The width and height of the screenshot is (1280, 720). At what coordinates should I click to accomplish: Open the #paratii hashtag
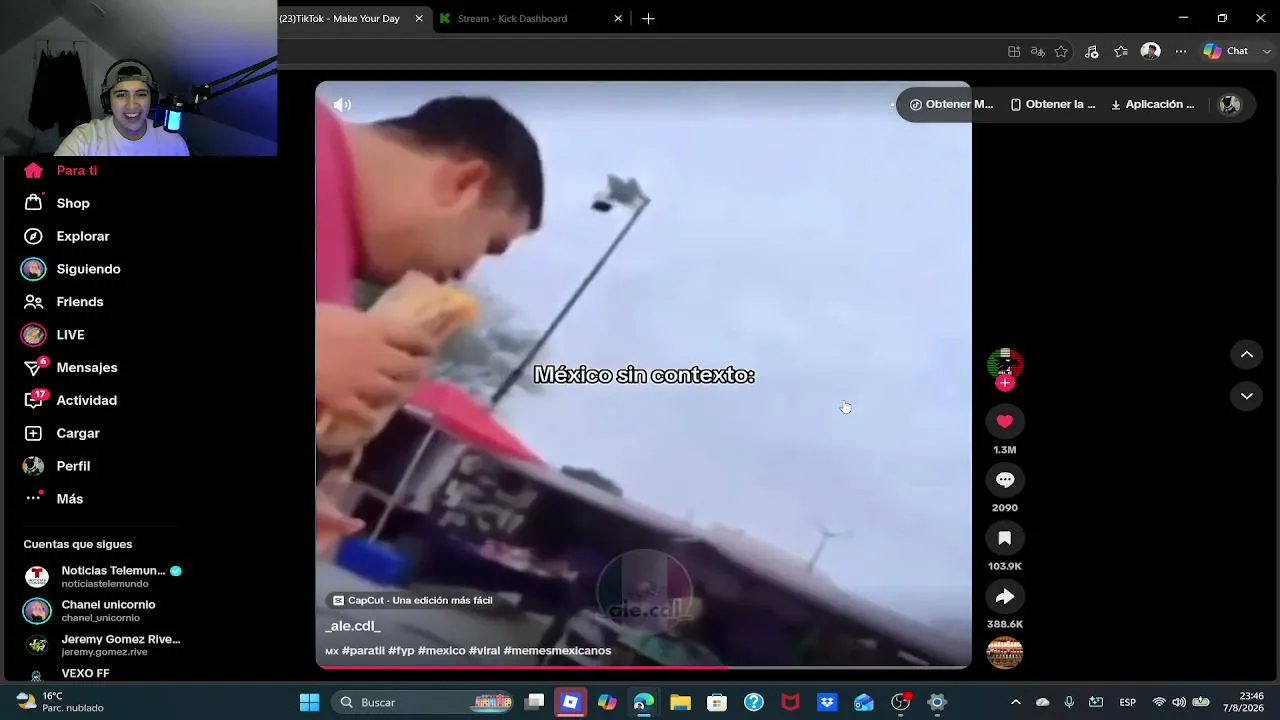pyautogui.click(x=363, y=651)
